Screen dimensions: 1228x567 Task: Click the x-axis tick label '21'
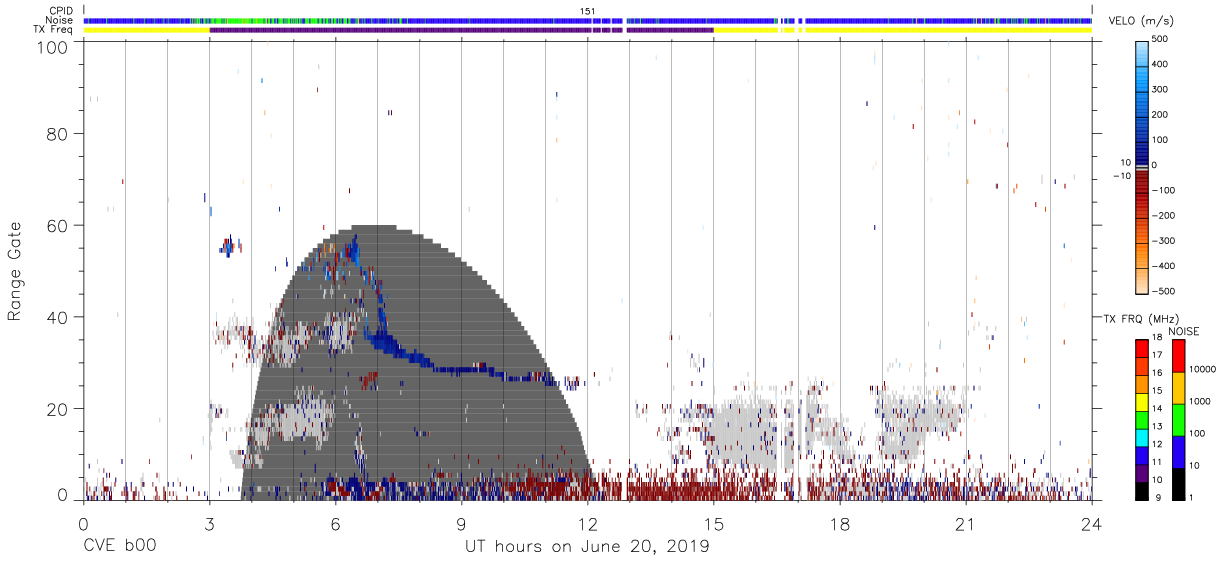[965, 524]
